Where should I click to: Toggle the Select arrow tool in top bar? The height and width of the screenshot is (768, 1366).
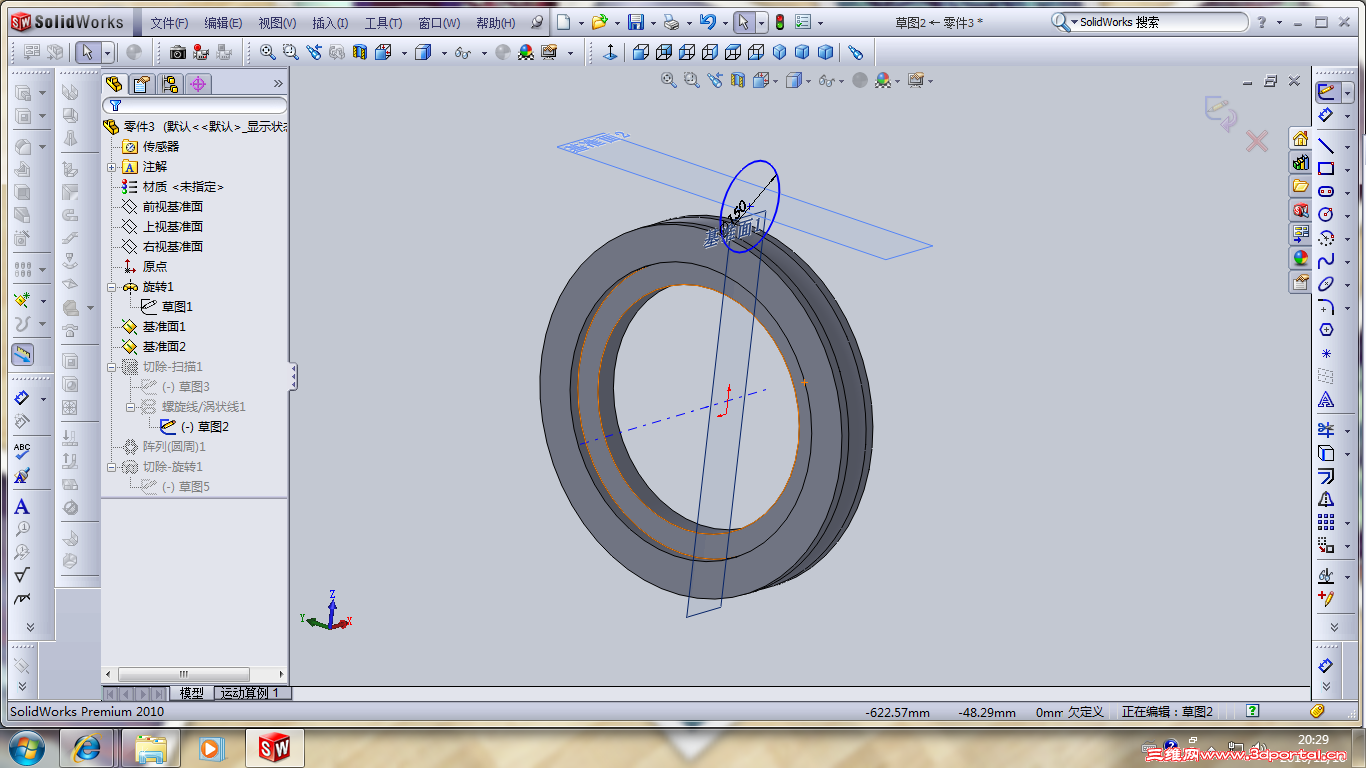pyautogui.click(x=743, y=22)
